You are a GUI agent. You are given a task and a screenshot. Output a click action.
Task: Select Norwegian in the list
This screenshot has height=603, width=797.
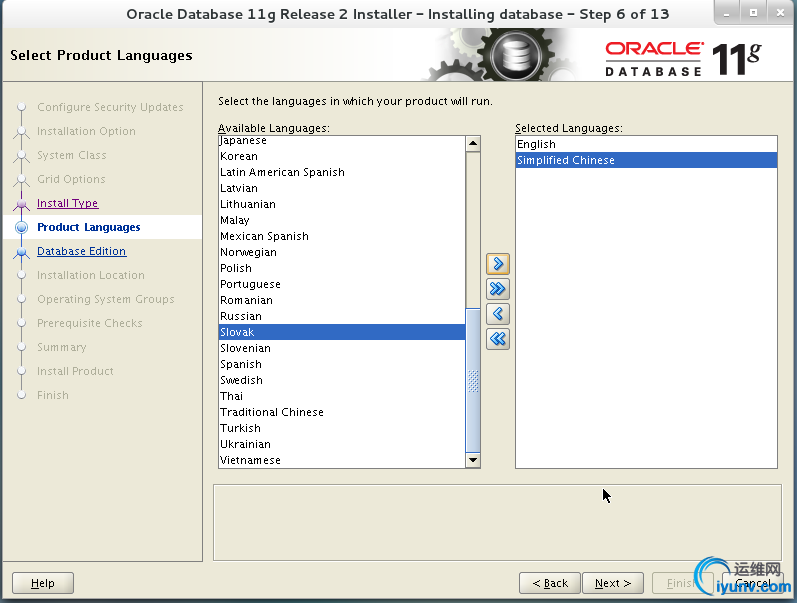(x=342, y=252)
